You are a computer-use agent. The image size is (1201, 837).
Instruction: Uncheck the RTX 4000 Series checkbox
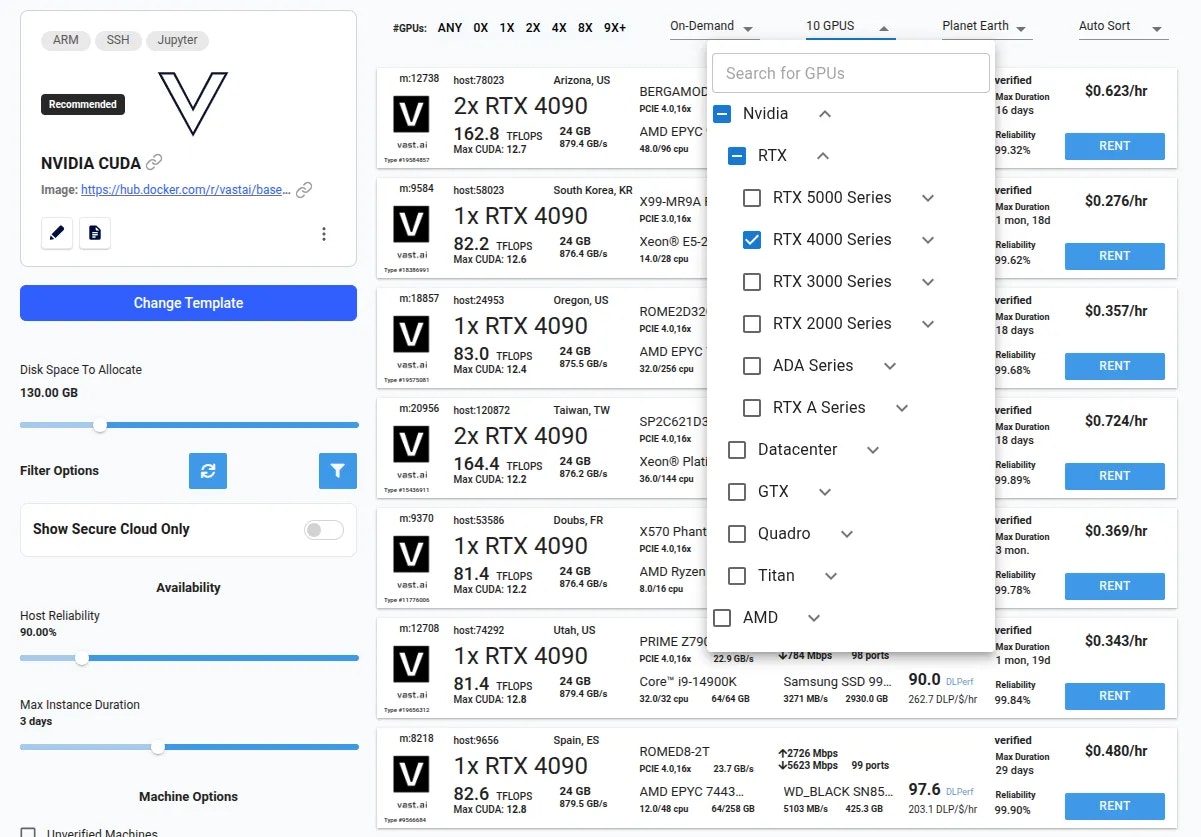tap(751, 239)
